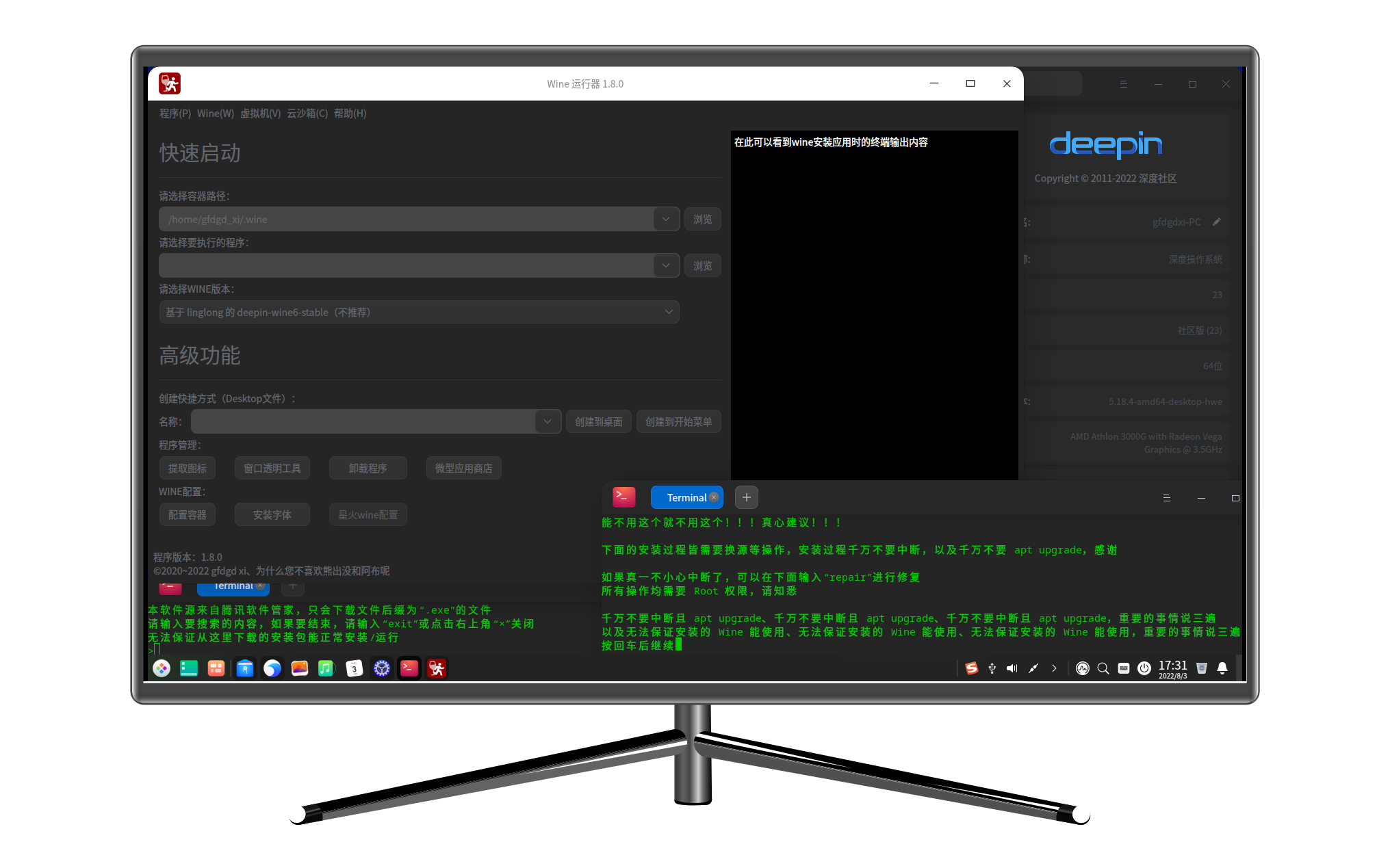Click the Wine runner icon in dock
This screenshot has width=1390, height=868.
point(437,668)
